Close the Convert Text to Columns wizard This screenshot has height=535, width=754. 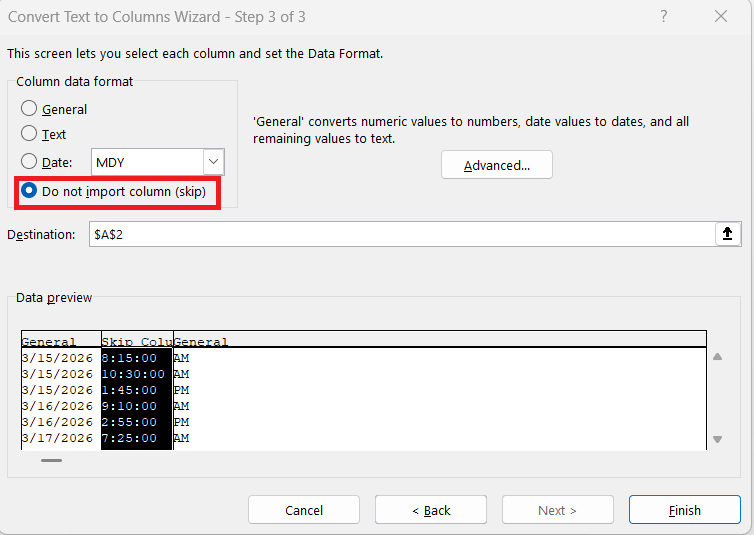coord(721,16)
